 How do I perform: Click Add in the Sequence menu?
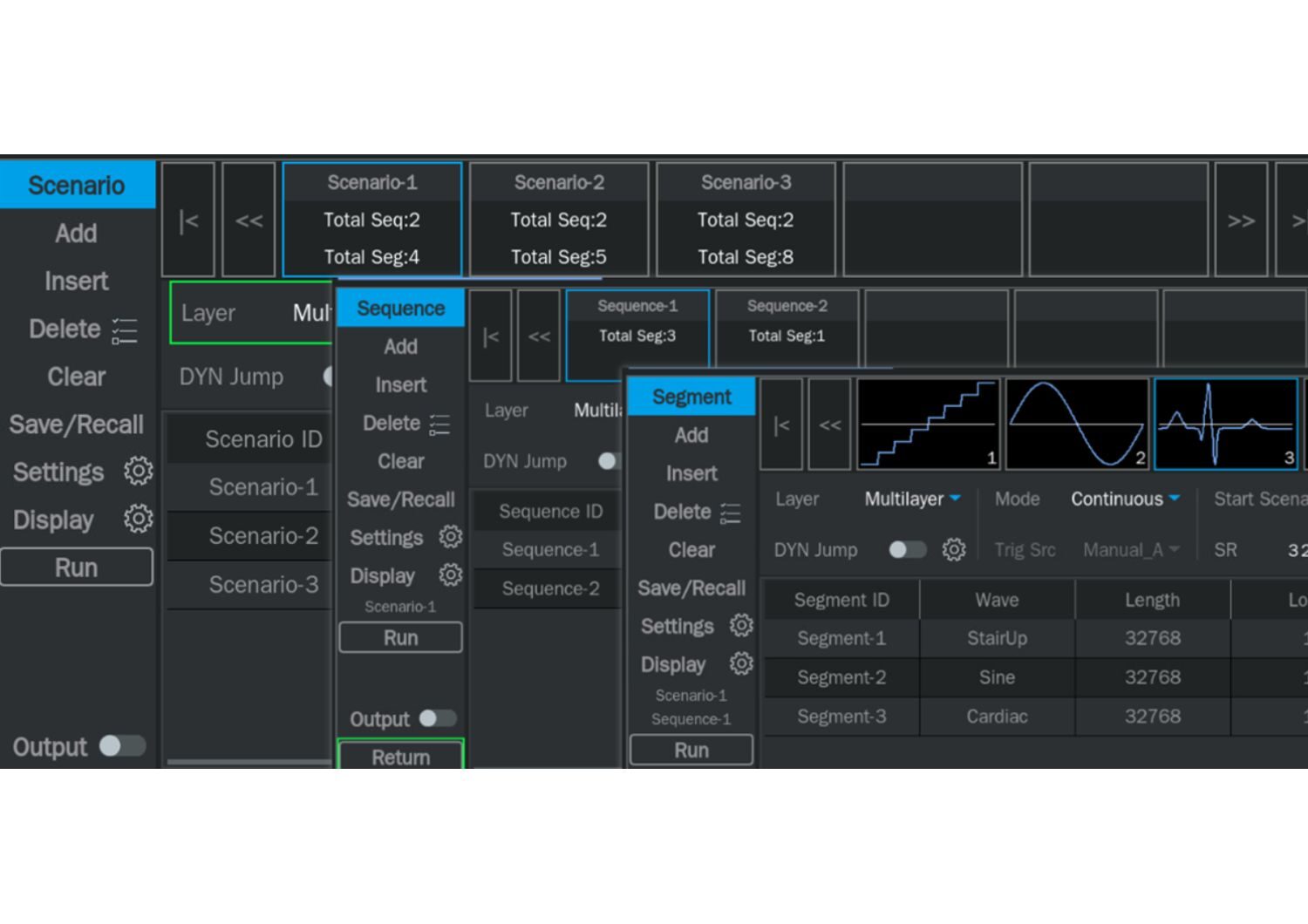401,347
